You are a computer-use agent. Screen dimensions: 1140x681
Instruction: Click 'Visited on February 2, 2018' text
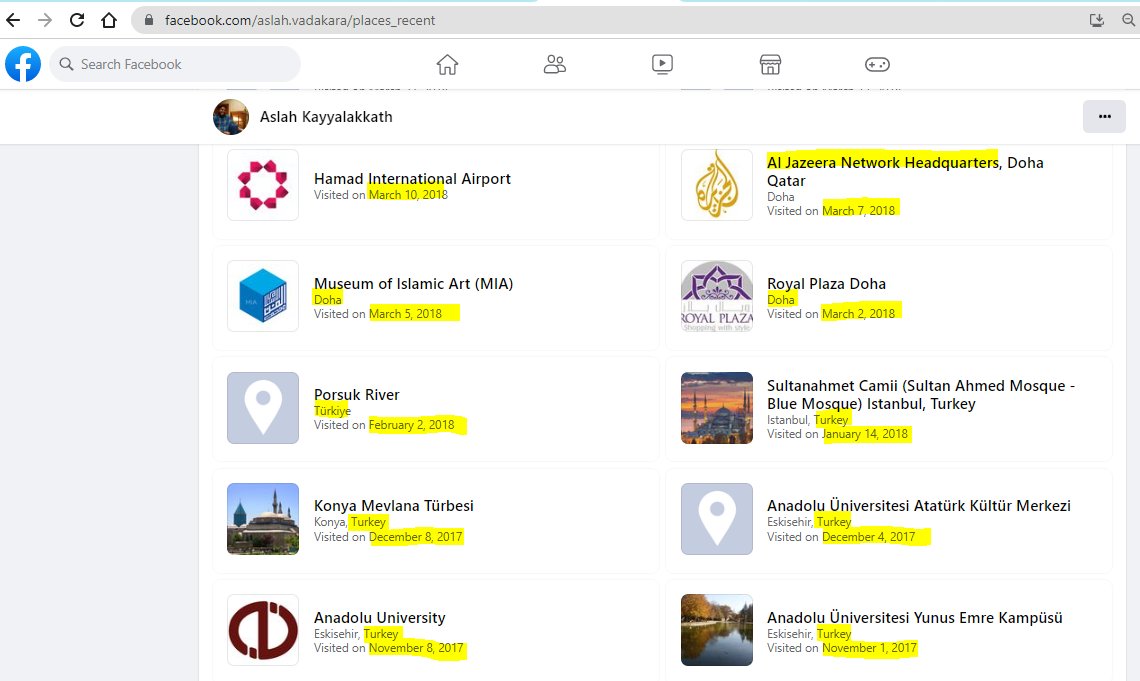(x=384, y=425)
